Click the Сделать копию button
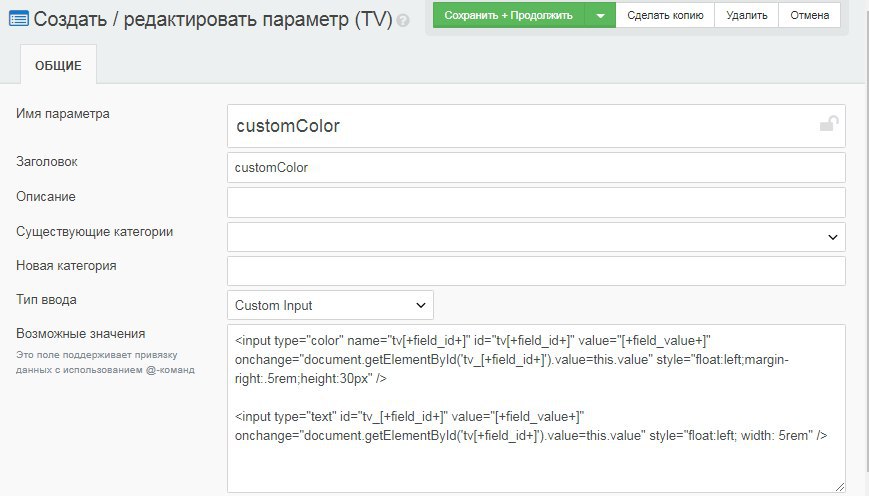Image resolution: width=869 pixels, height=496 pixels. 665,15
